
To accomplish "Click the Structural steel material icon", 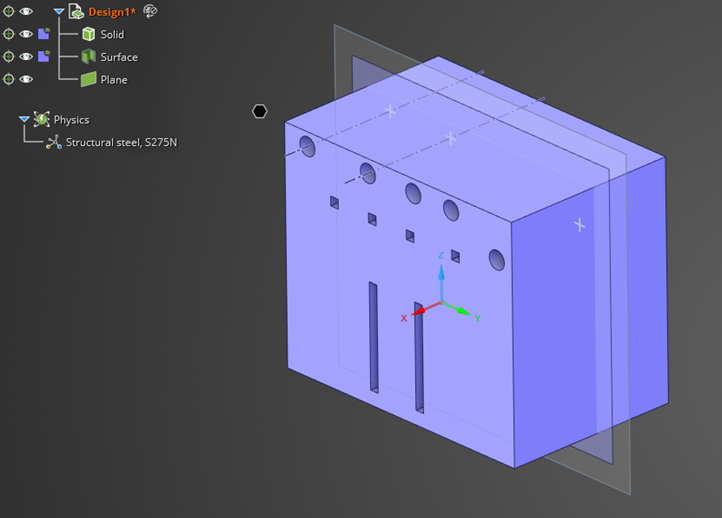I will click(54, 143).
